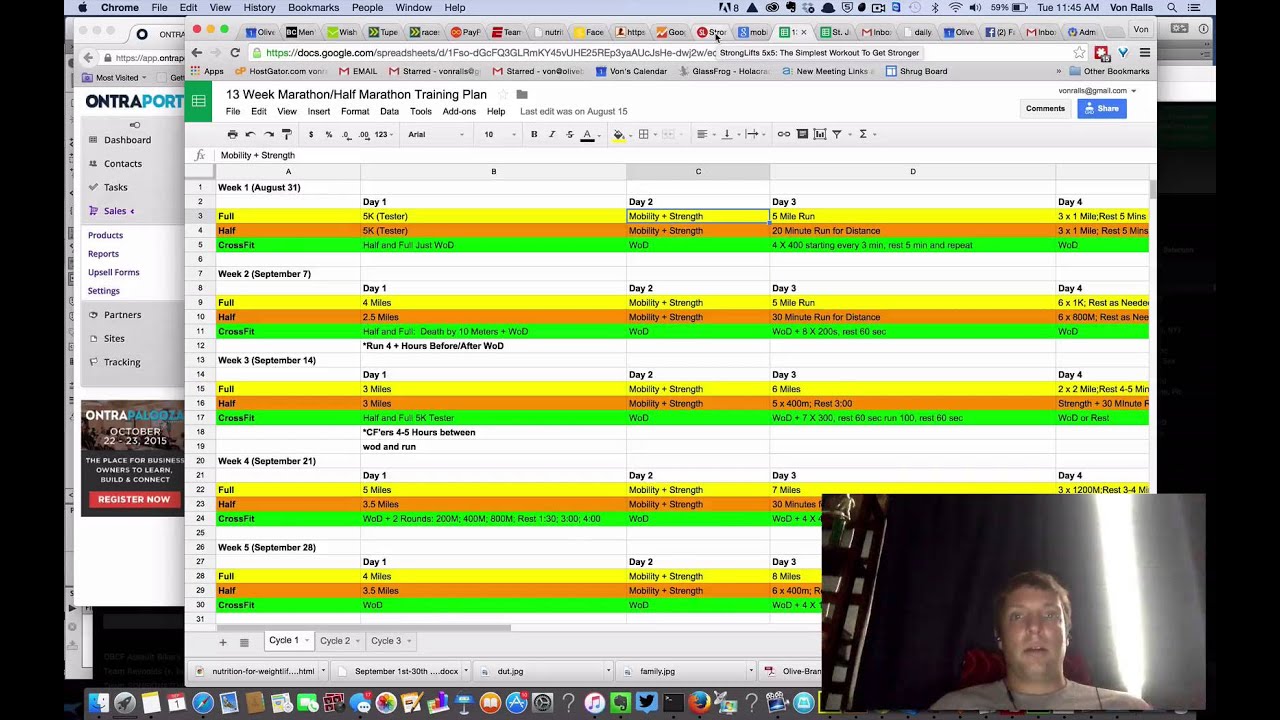Format as currency with dollar icon
This screenshot has width=1280, height=720.
coord(311,134)
